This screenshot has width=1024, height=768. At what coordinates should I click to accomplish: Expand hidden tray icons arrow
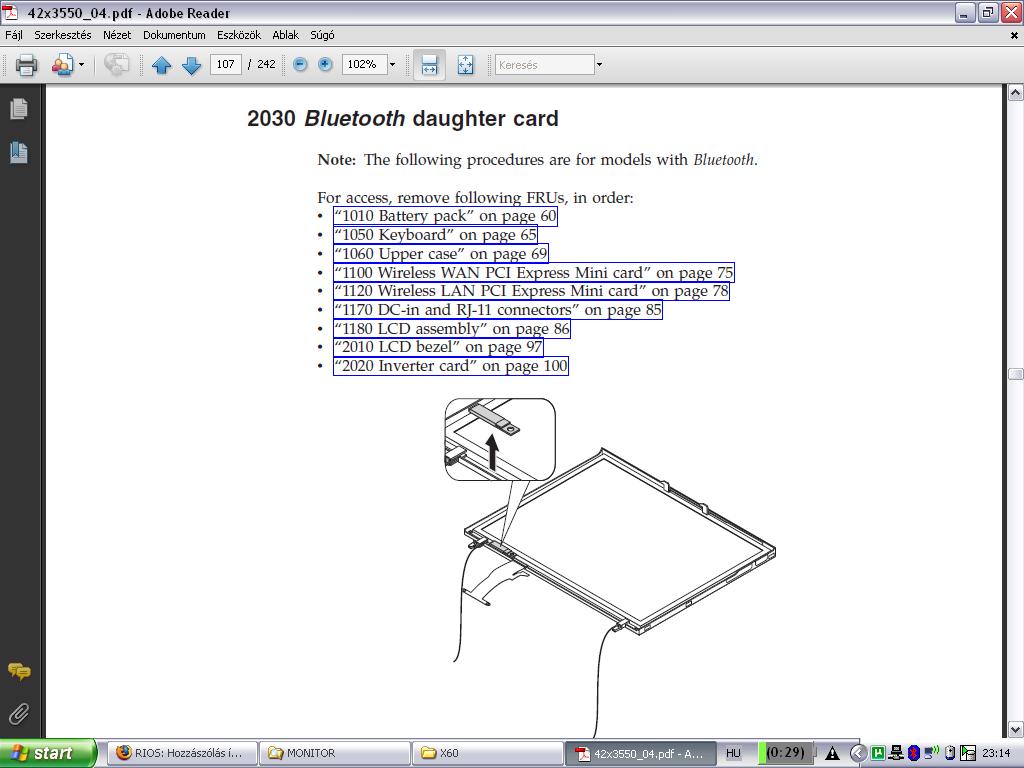(x=857, y=753)
